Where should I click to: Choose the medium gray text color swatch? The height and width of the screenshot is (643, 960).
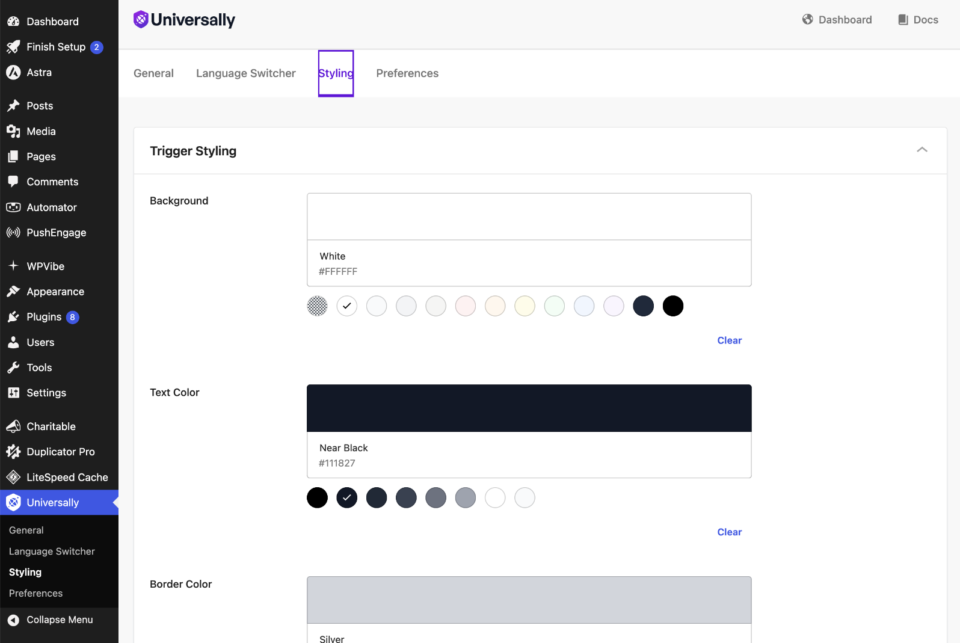[x=436, y=498]
